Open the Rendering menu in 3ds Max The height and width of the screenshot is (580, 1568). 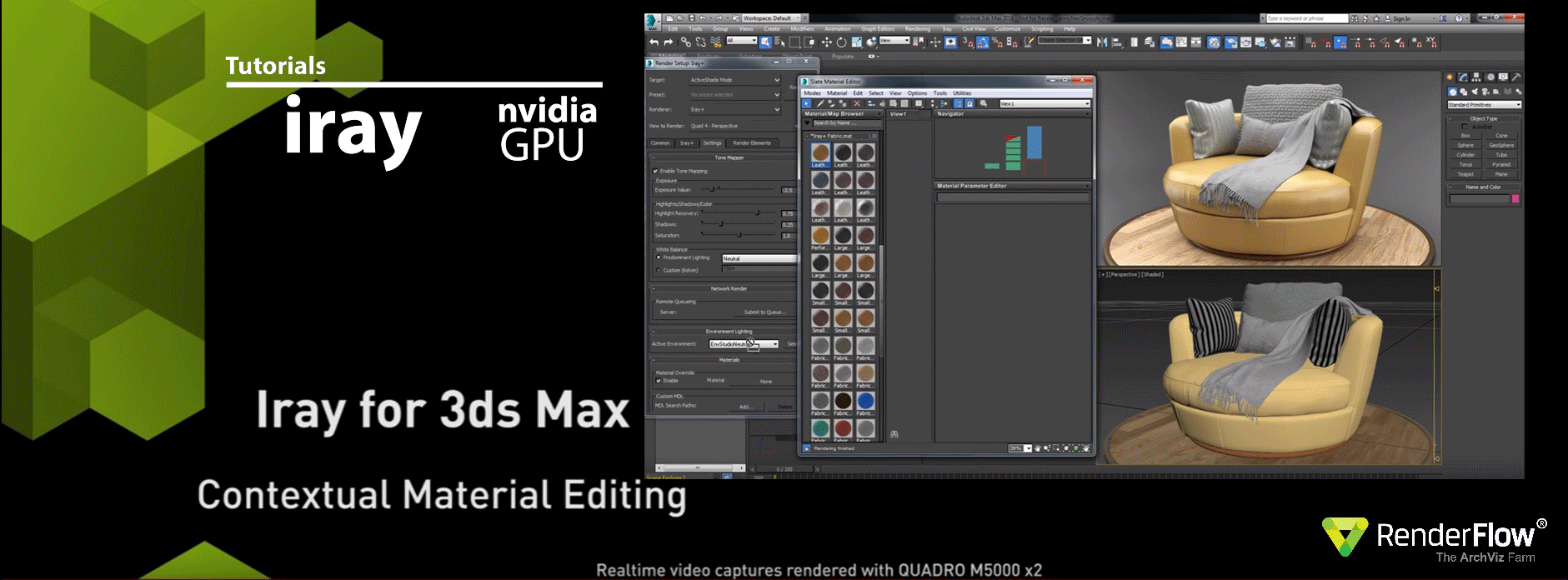point(918,29)
